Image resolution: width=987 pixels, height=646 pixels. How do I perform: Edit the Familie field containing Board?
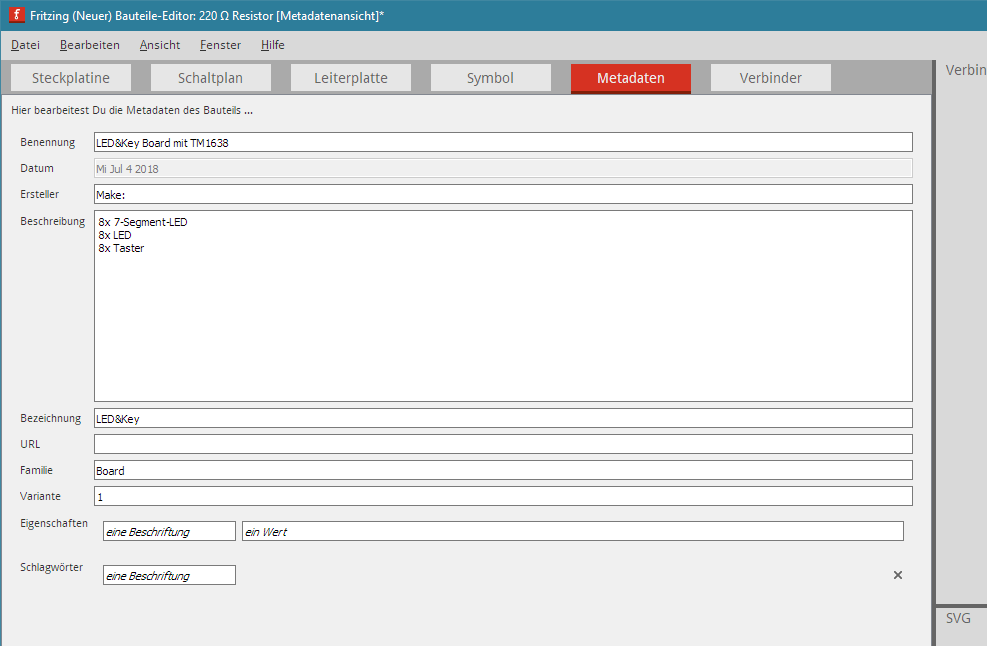[x=503, y=470]
